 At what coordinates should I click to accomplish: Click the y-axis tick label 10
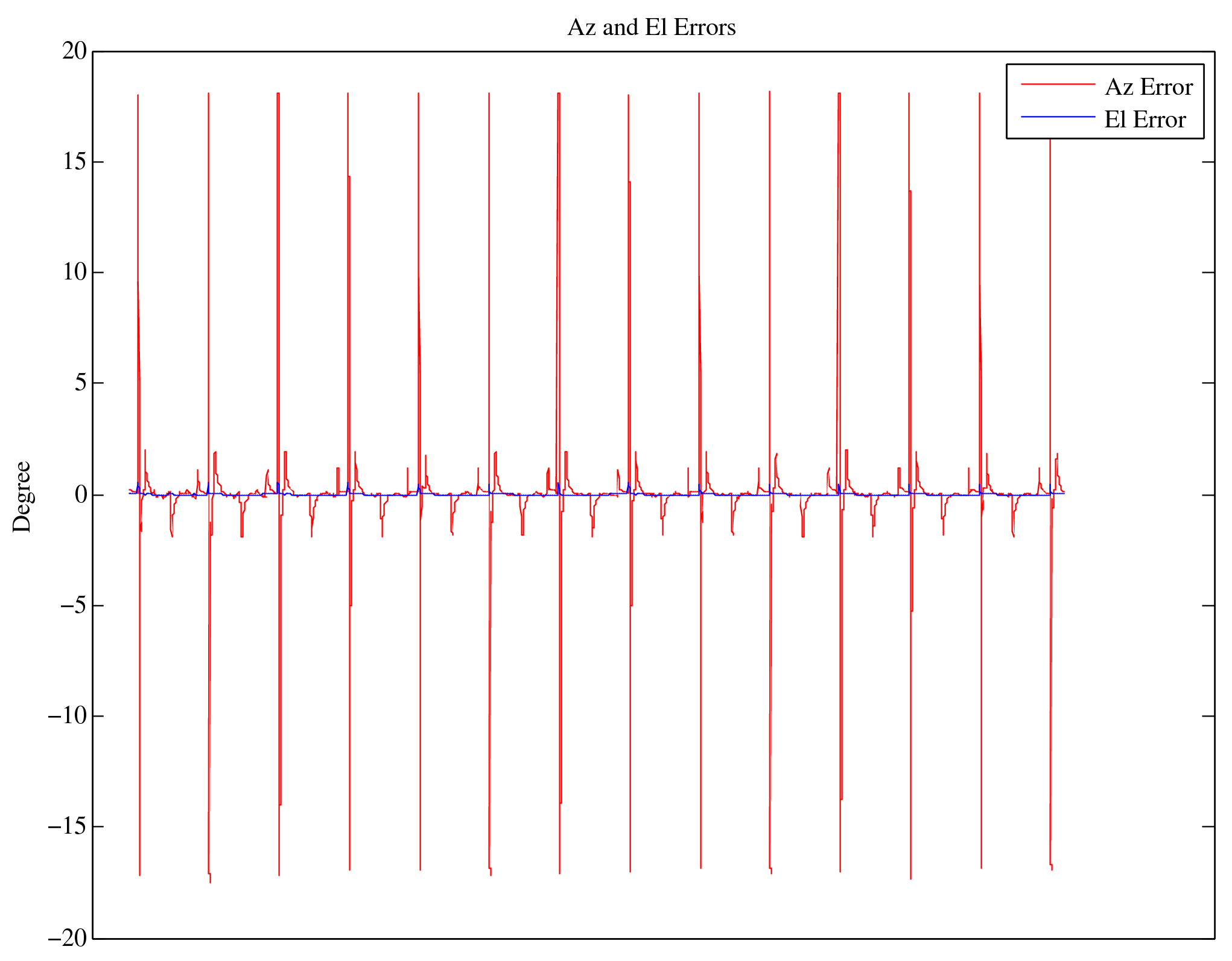pyautogui.click(x=75, y=272)
